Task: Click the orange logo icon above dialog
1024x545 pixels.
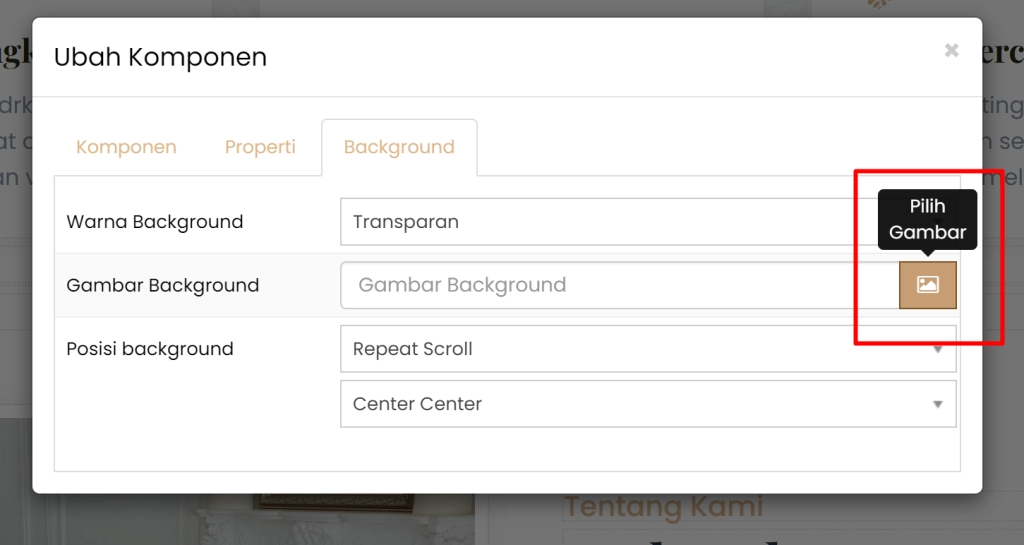Action: coord(877,5)
